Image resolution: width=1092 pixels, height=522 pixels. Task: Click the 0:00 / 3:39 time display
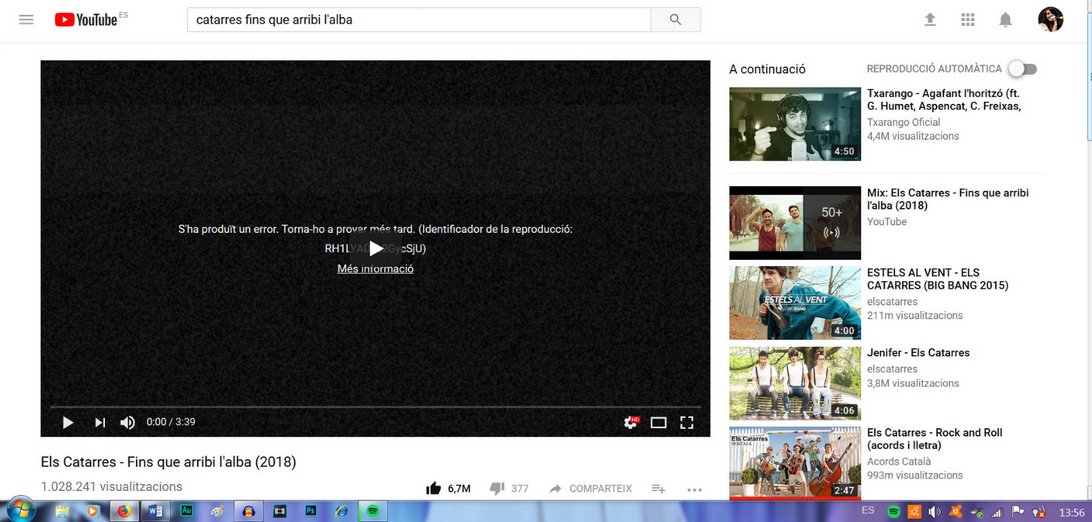(171, 422)
